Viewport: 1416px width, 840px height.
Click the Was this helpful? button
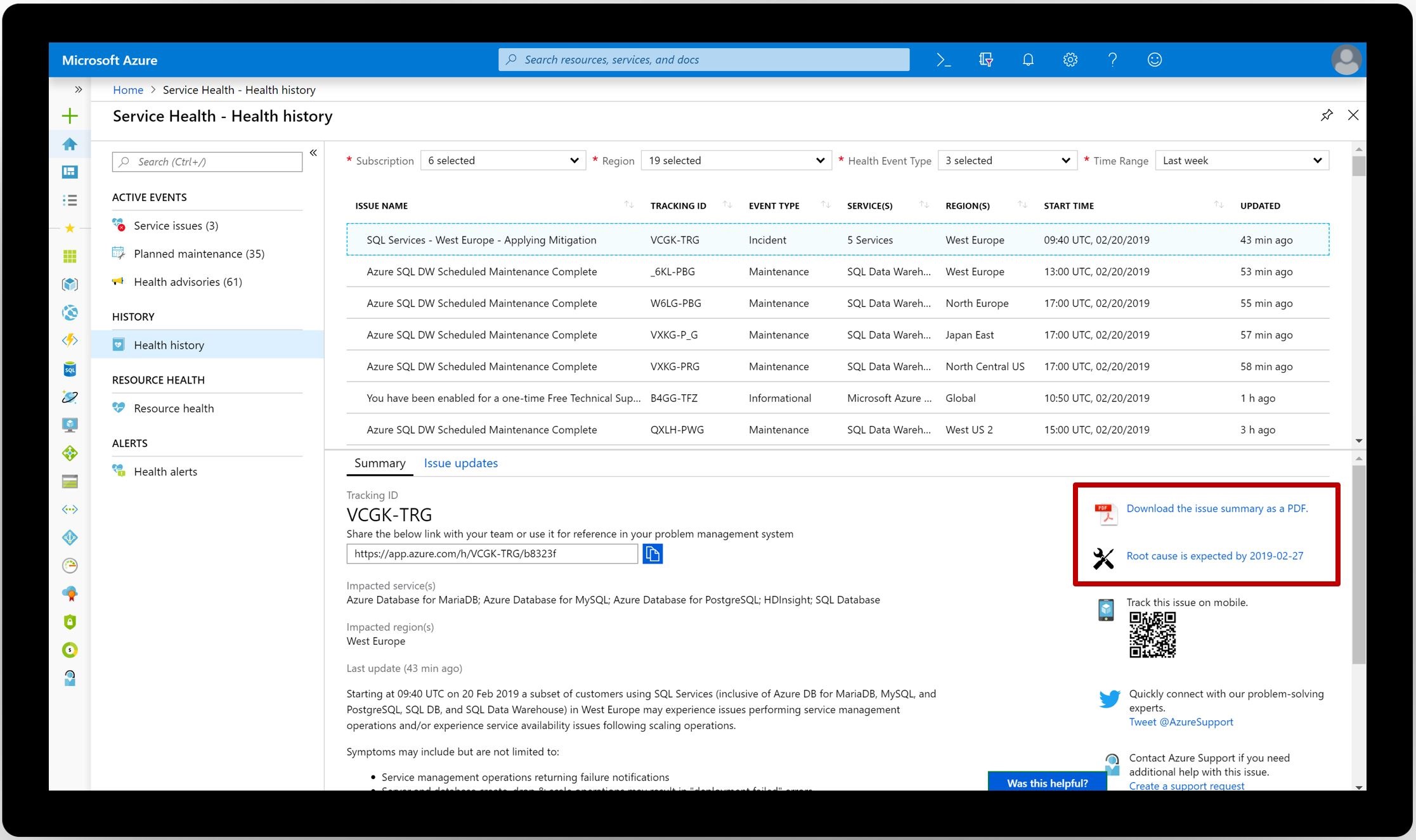tap(1047, 783)
